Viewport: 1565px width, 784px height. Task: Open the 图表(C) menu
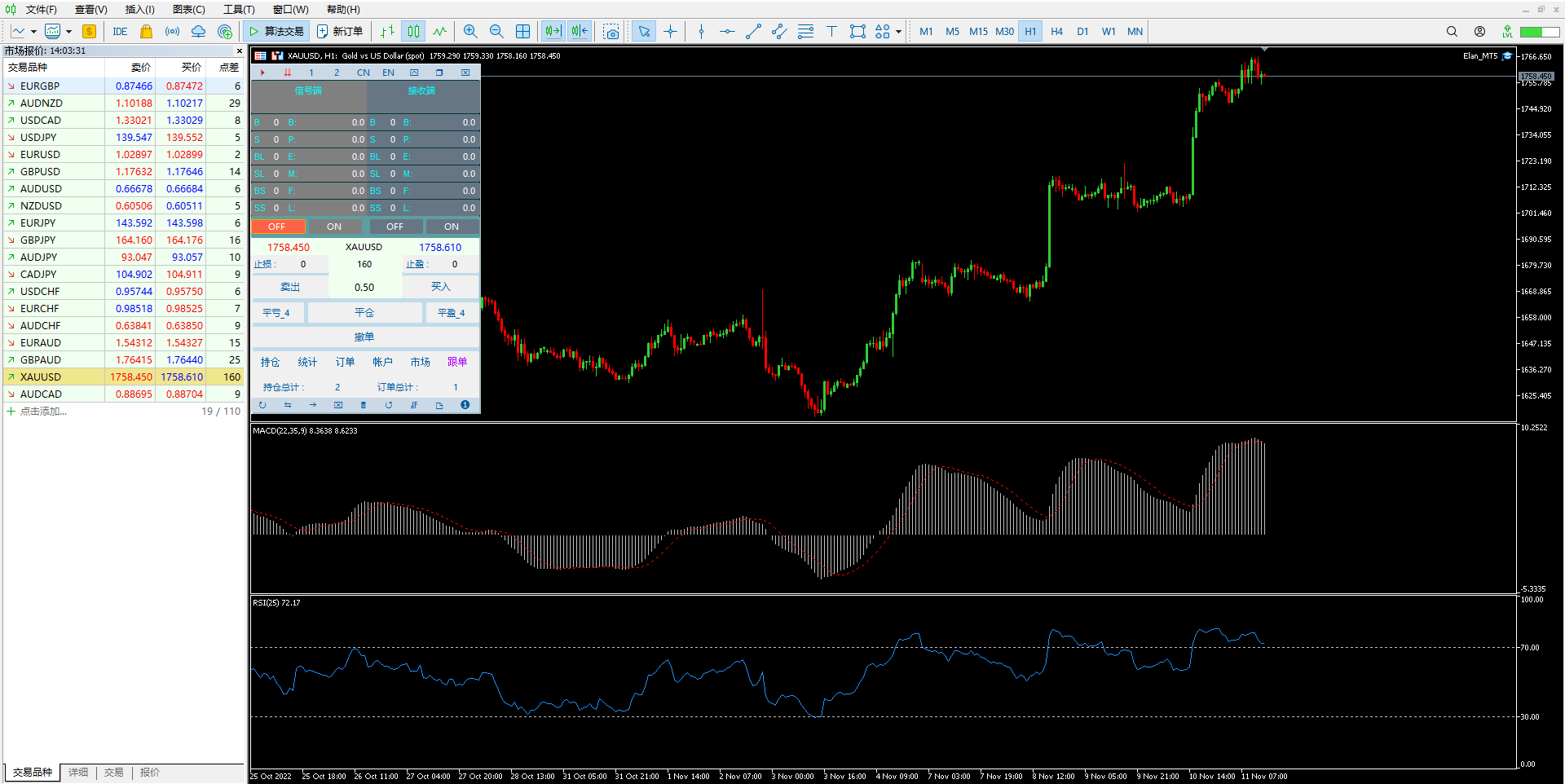point(189,10)
